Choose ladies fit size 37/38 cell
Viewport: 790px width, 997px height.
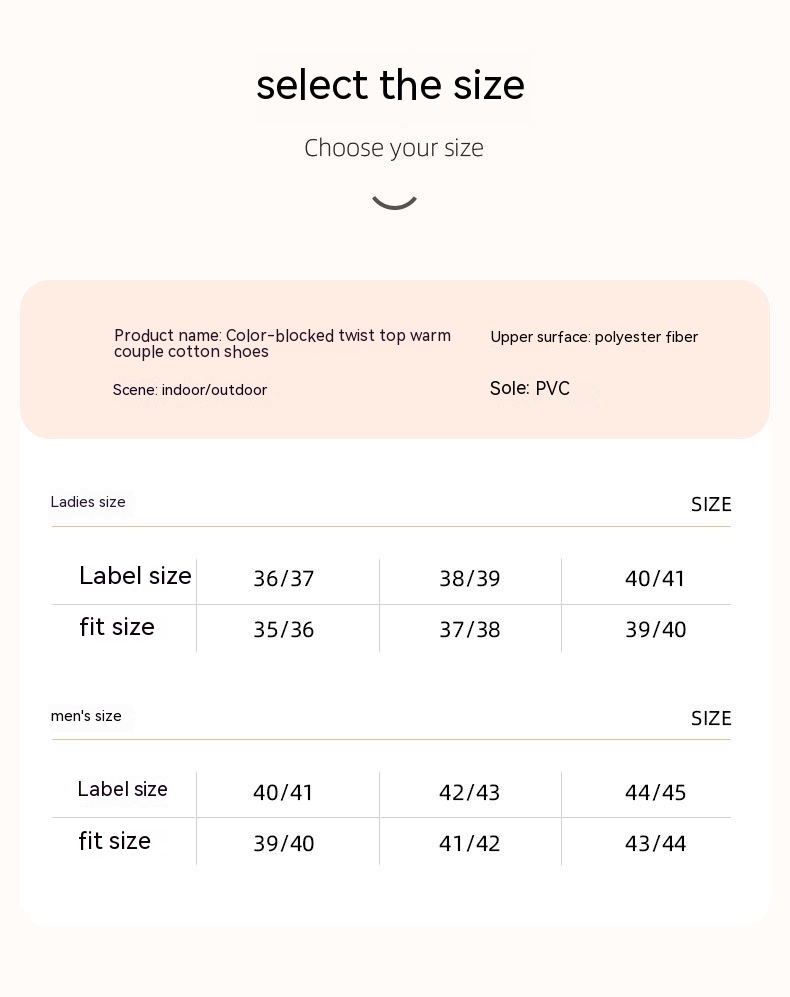click(470, 630)
